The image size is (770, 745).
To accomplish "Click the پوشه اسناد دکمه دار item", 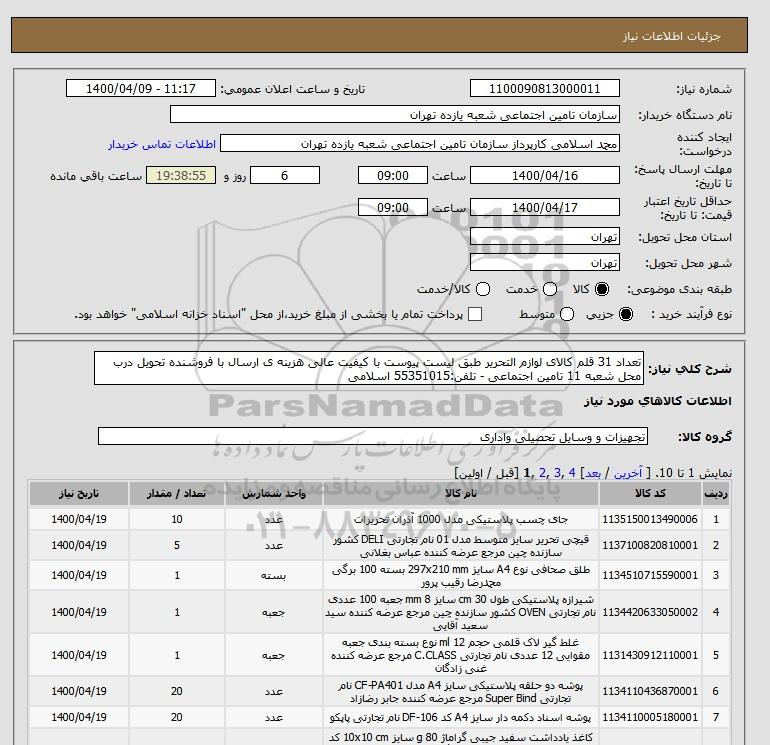I will pos(461,717).
